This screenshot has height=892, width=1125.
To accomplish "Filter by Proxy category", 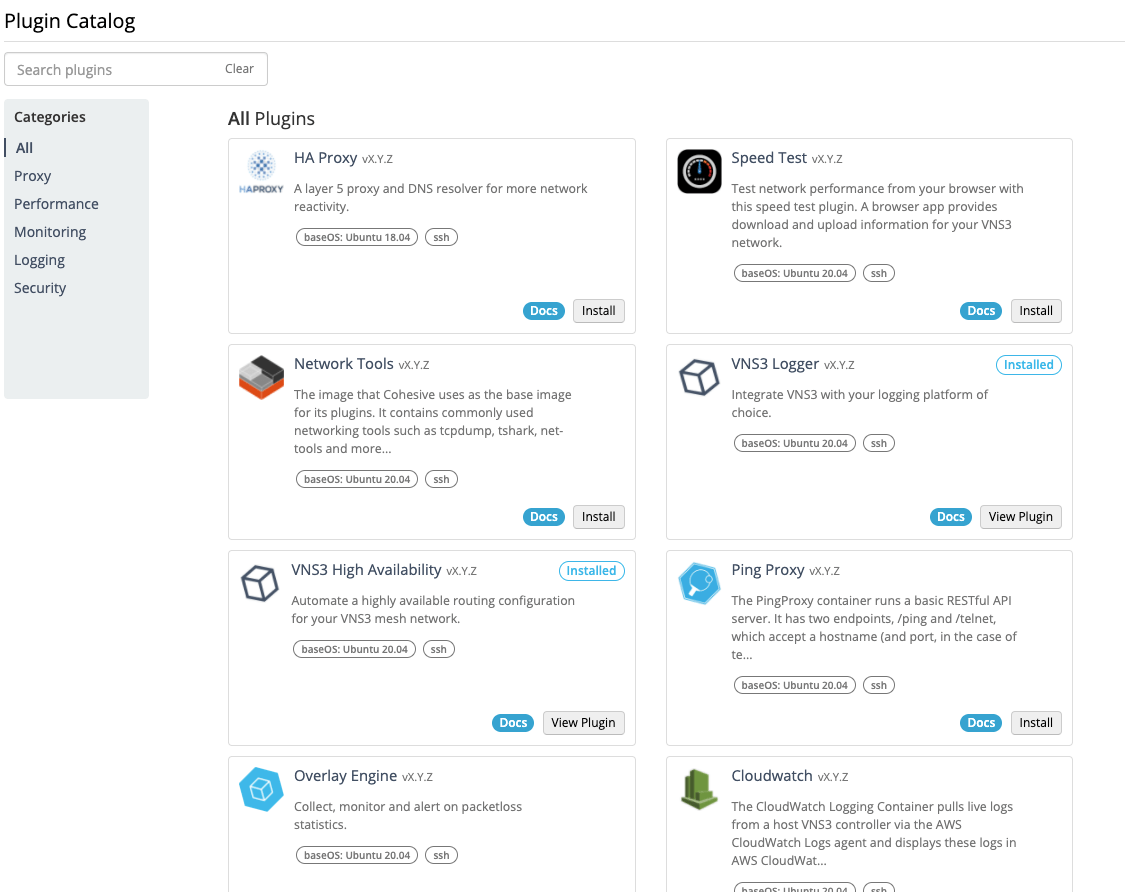I will [x=33, y=176].
